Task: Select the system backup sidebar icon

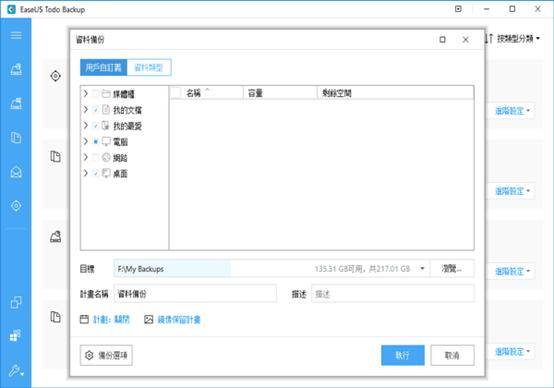Action: tap(16, 103)
